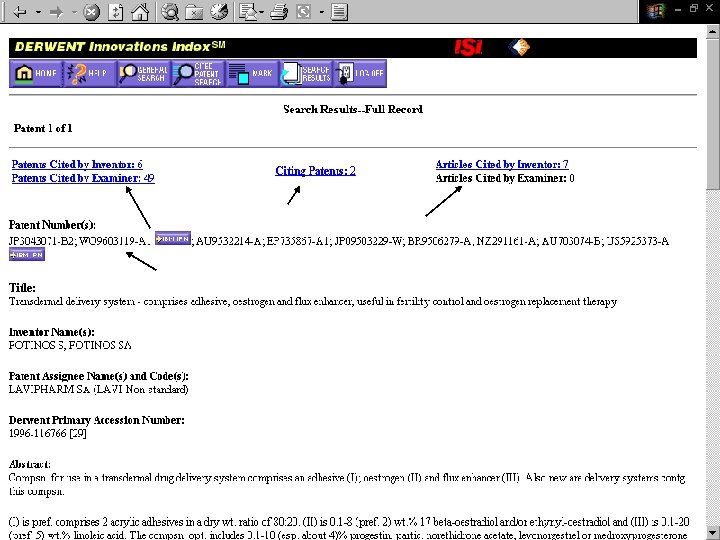This screenshot has height=540, width=720.
Task: Open the browser History icon
Action: (219, 12)
